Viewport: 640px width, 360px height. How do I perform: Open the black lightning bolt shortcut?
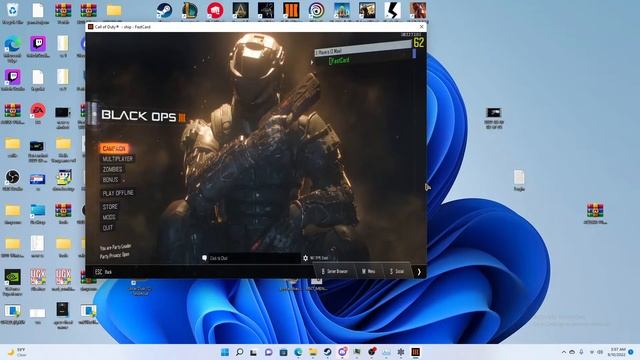392,12
